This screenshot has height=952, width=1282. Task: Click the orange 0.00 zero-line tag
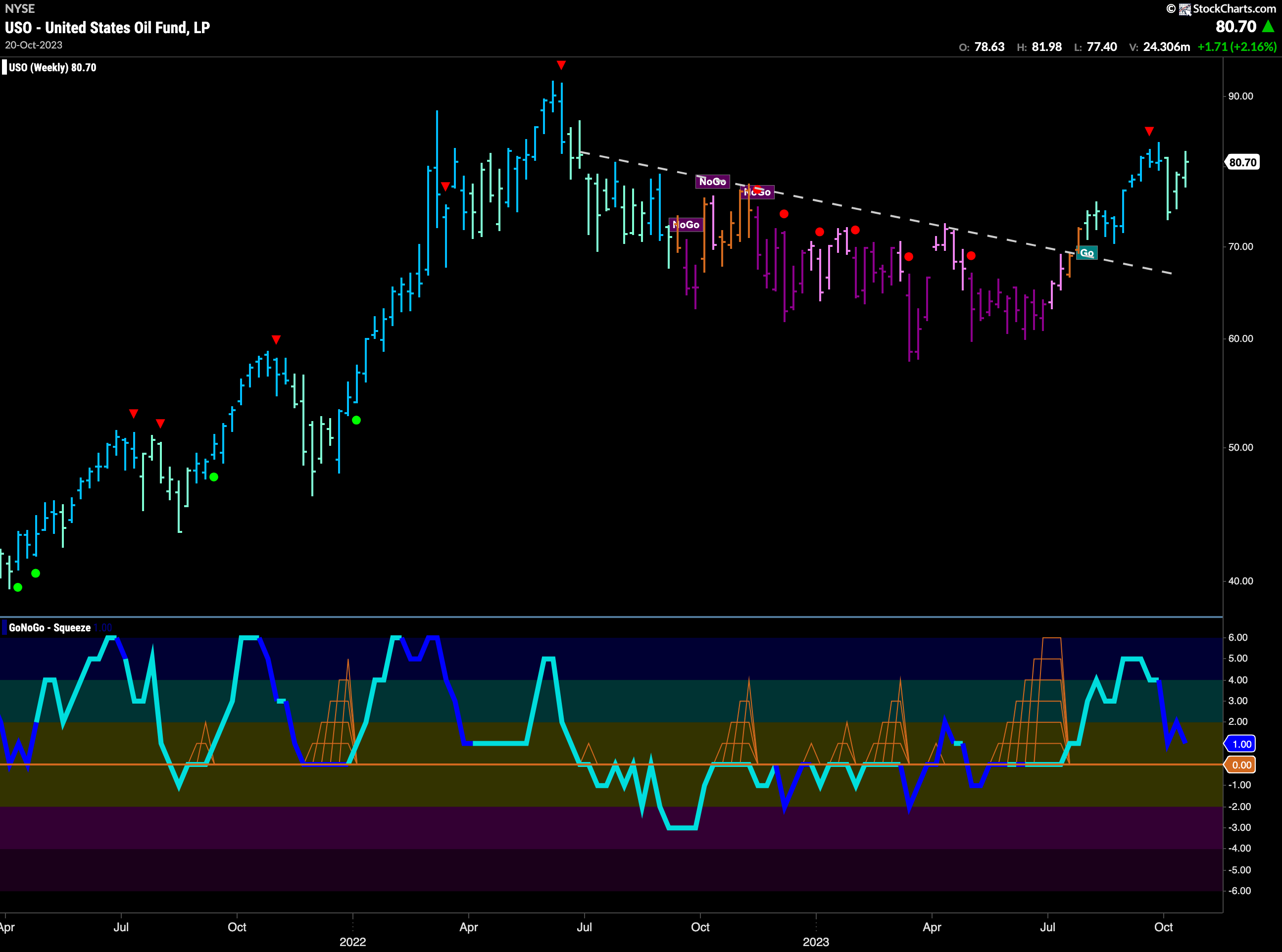pos(1240,764)
